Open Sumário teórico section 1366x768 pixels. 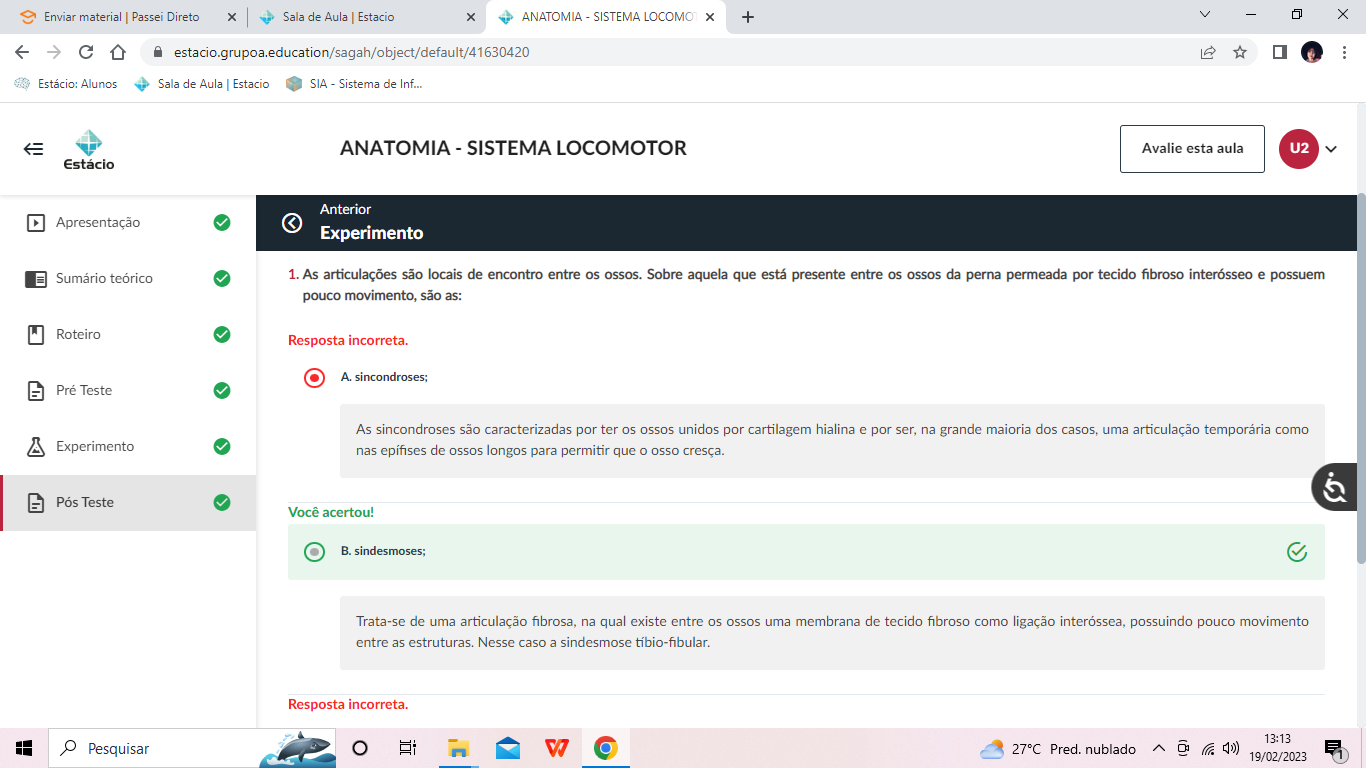[104, 278]
